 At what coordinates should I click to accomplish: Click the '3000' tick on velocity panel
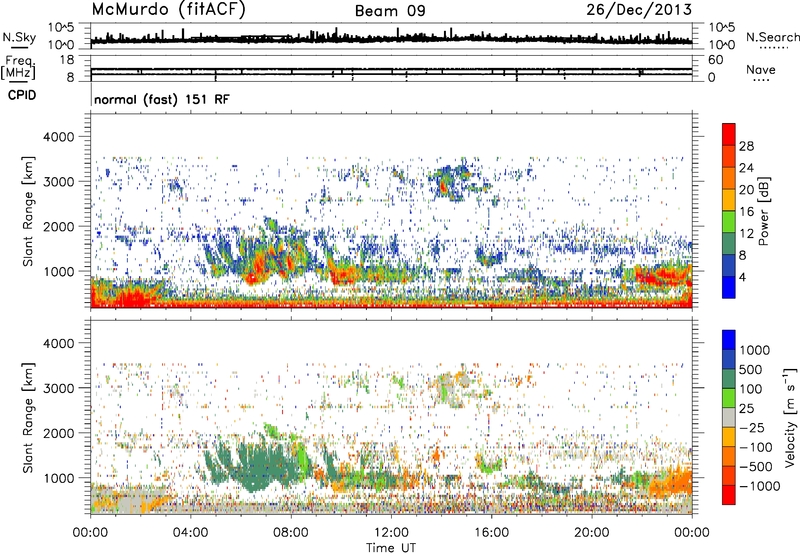coord(59,388)
